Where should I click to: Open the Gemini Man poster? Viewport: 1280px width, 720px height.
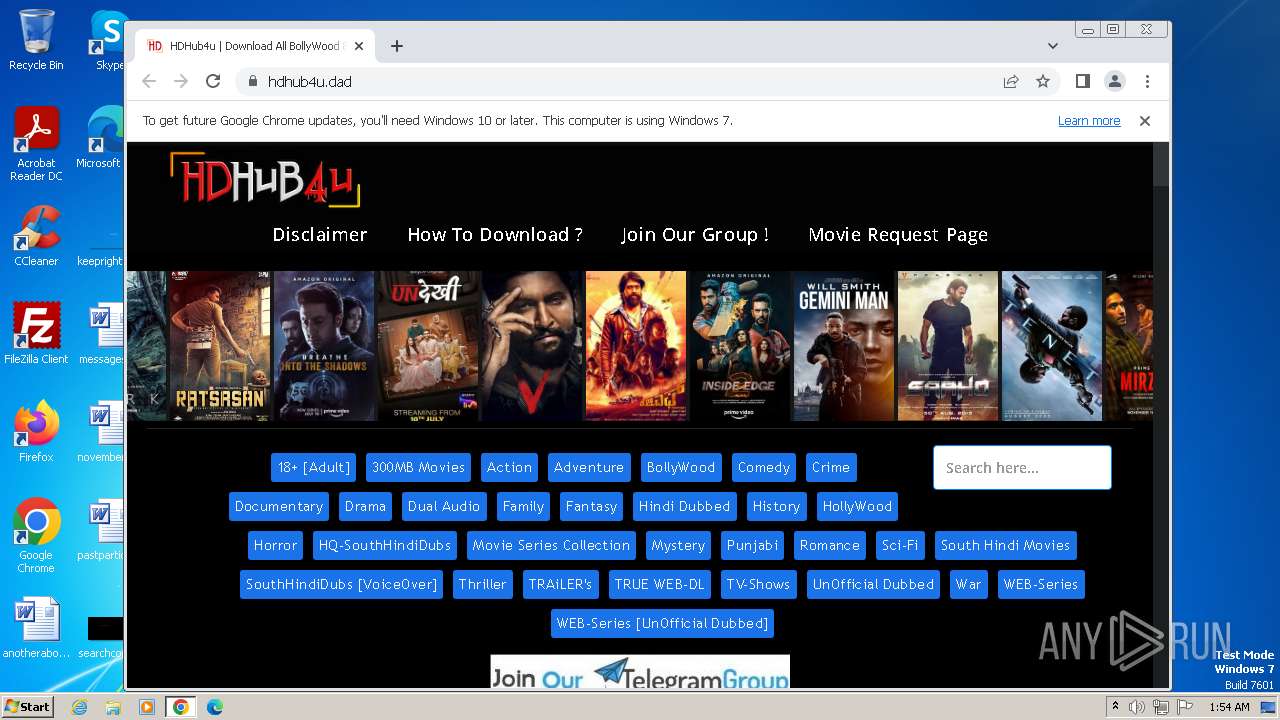[x=844, y=346]
